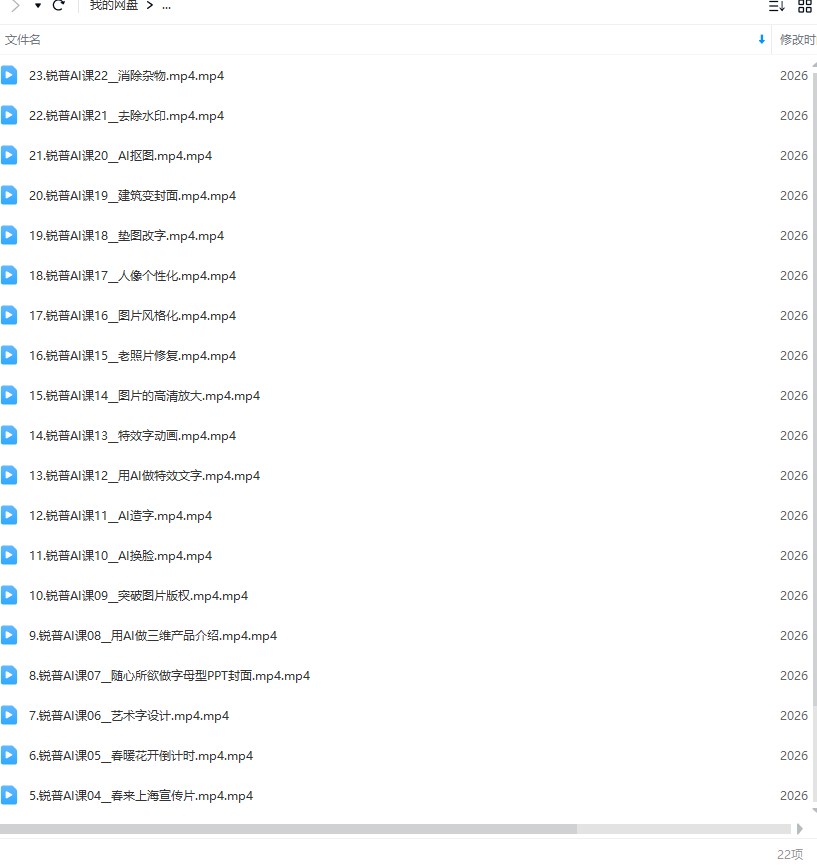
Task: Click video icon of 消除杂物.mp4 file
Action: [x=9, y=75]
